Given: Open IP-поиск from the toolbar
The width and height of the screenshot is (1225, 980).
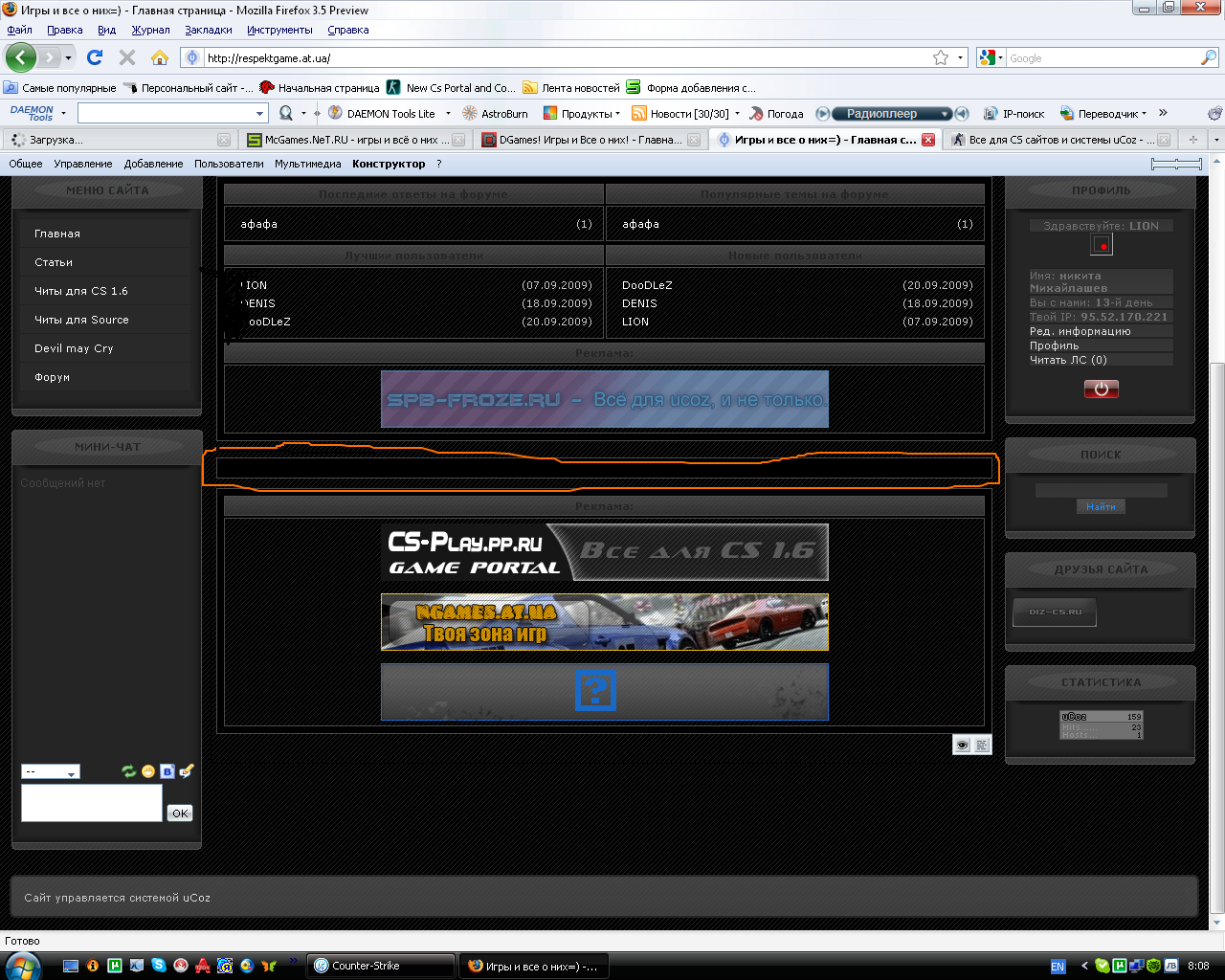Looking at the screenshot, I should (1013, 113).
